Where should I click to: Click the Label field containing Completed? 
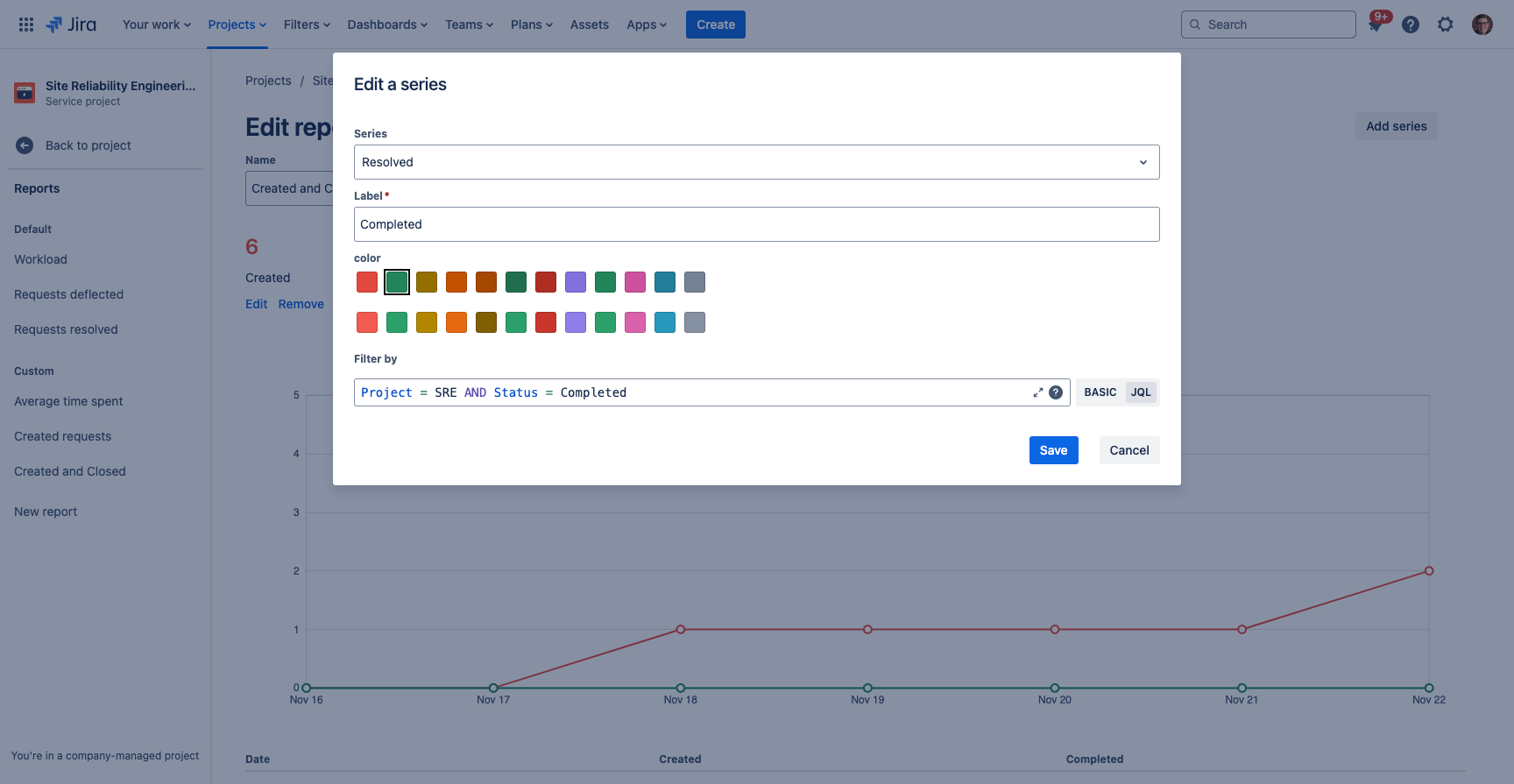pyautogui.click(x=757, y=224)
